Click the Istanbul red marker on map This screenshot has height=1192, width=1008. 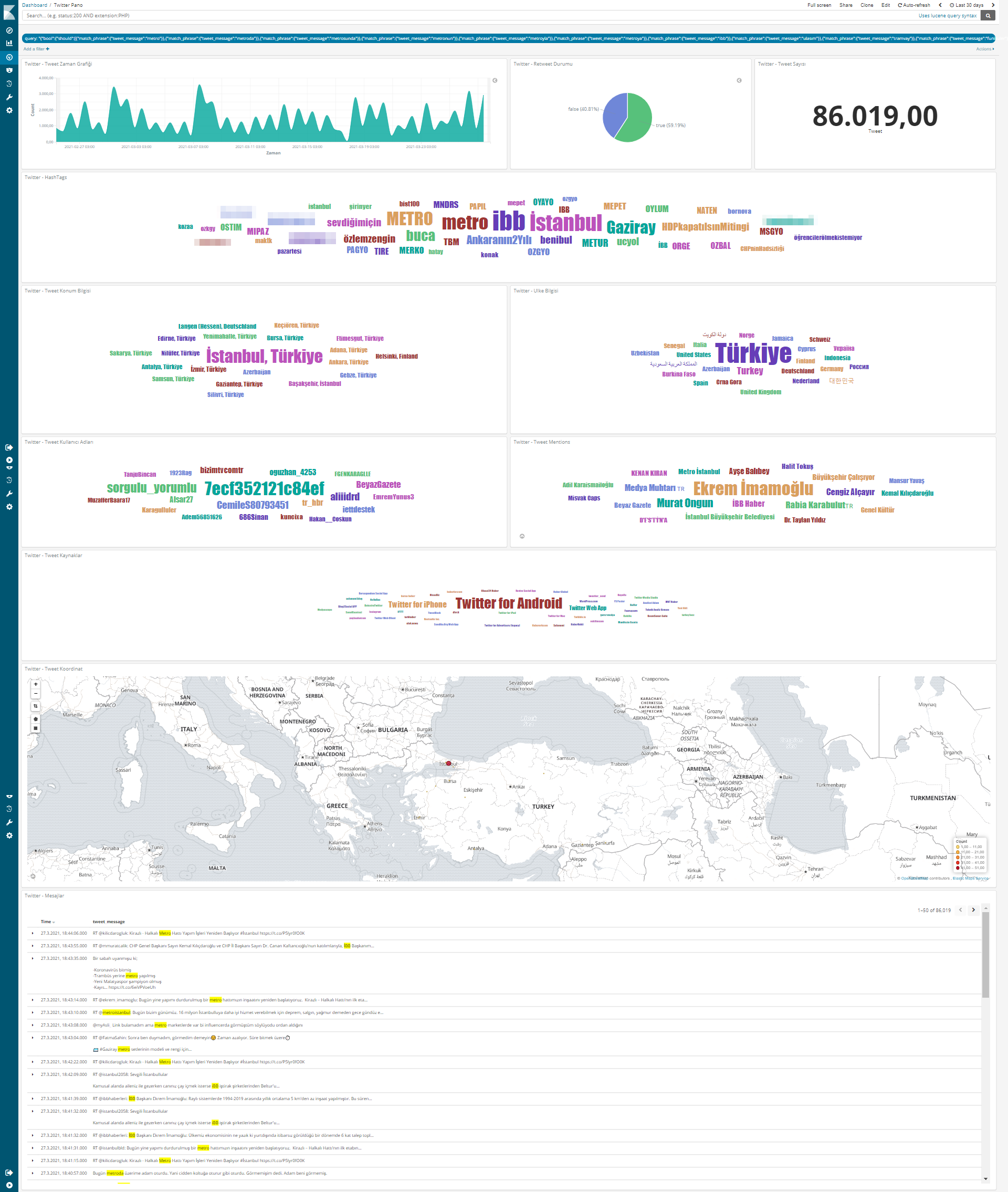click(x=448, y=764)
